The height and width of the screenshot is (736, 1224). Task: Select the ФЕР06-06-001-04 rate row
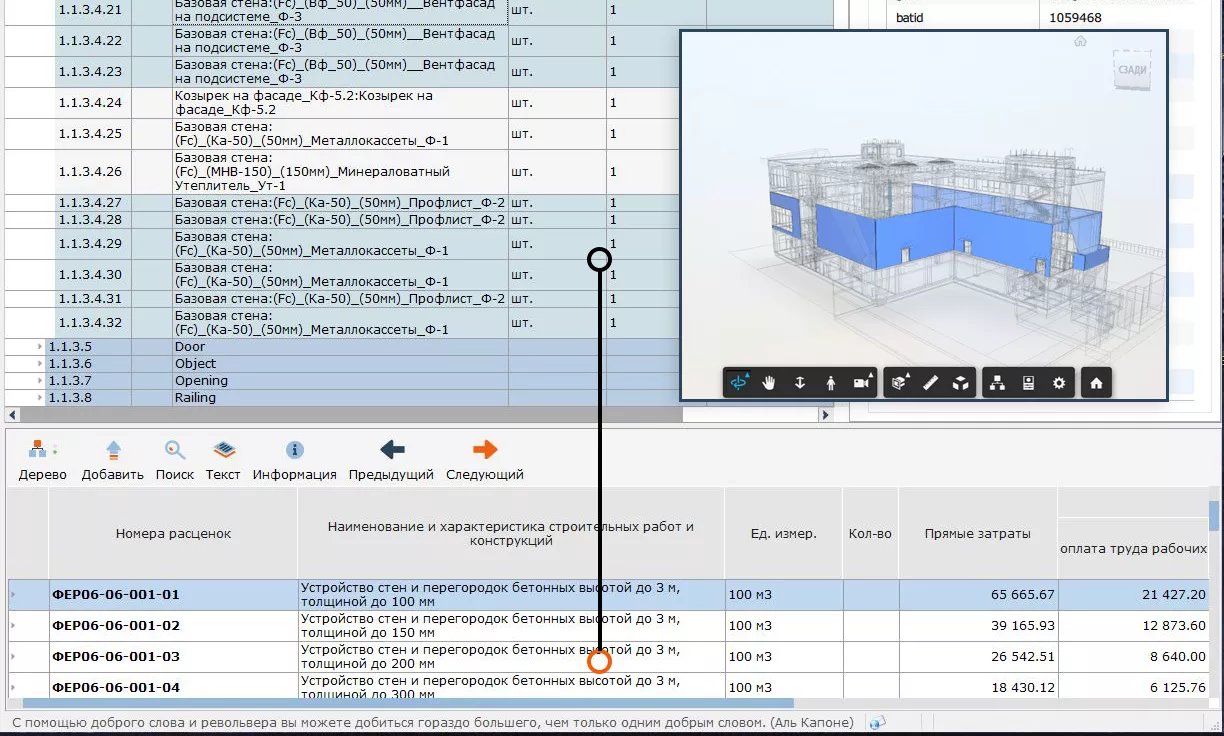click(115, 688)
